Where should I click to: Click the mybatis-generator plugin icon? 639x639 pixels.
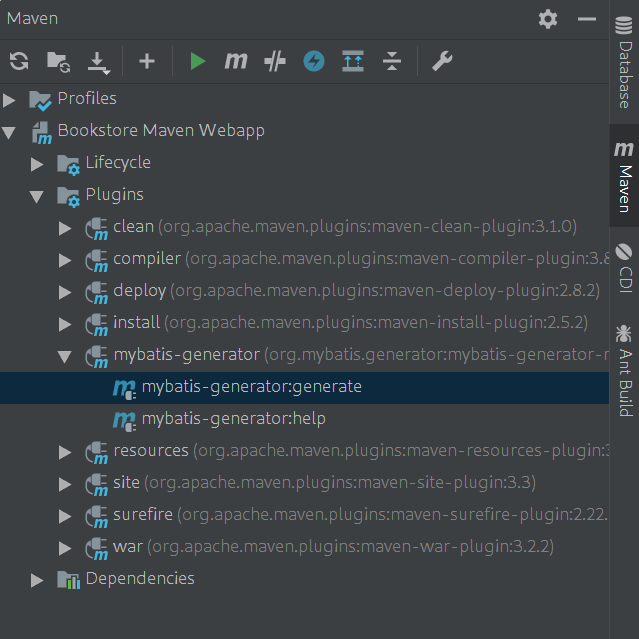pos(97,357)
